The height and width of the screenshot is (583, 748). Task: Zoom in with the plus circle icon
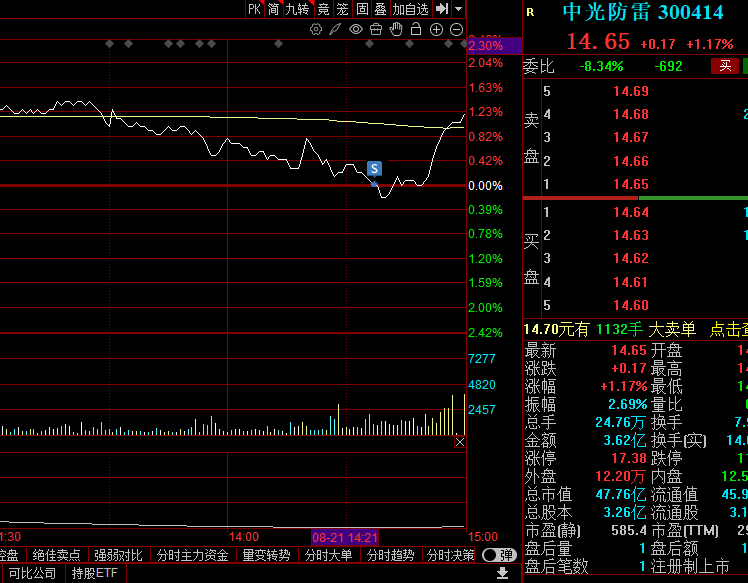pyautogui.click(x=436, y=30)
